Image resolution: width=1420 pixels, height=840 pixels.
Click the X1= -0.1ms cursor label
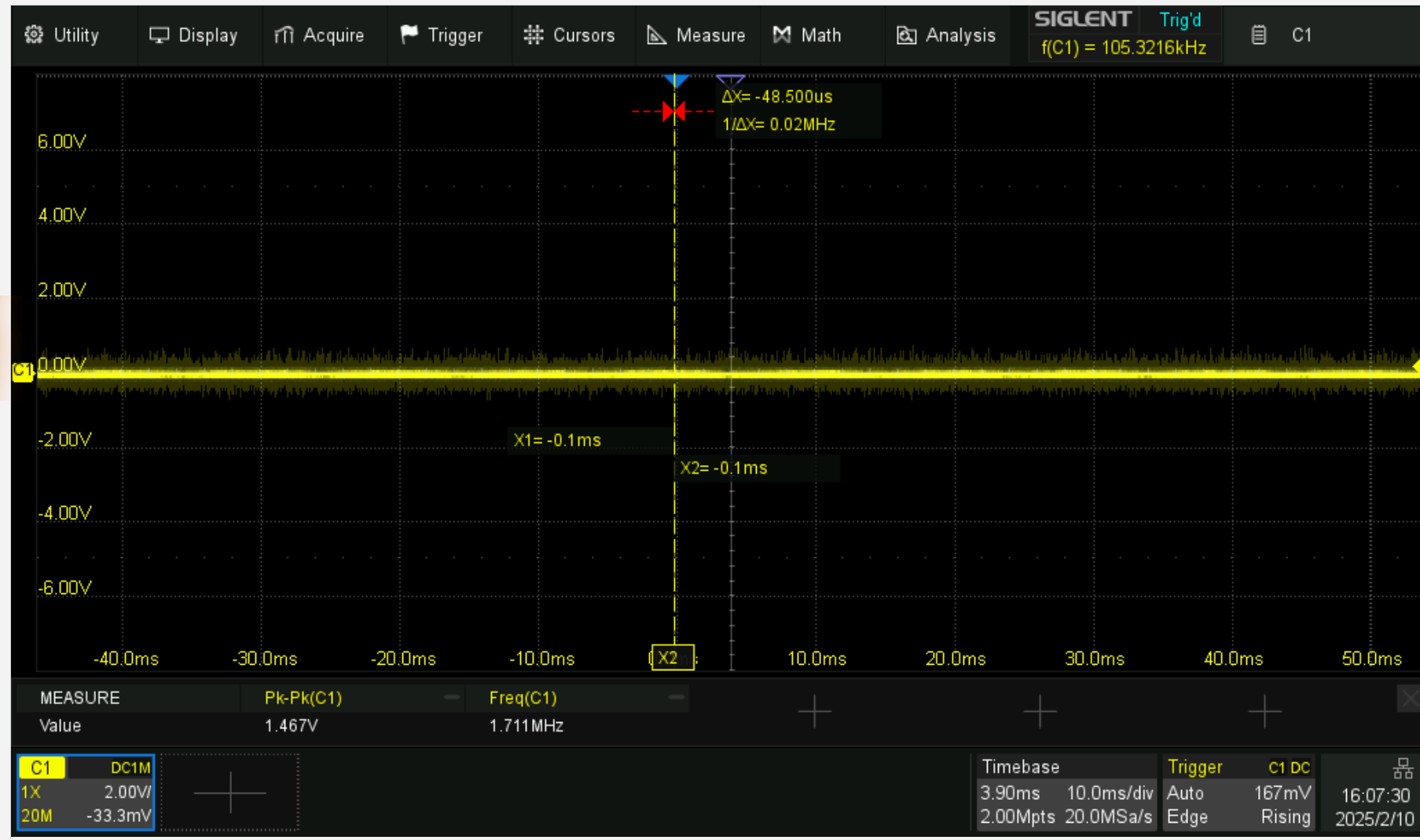[x=557, y=440]
